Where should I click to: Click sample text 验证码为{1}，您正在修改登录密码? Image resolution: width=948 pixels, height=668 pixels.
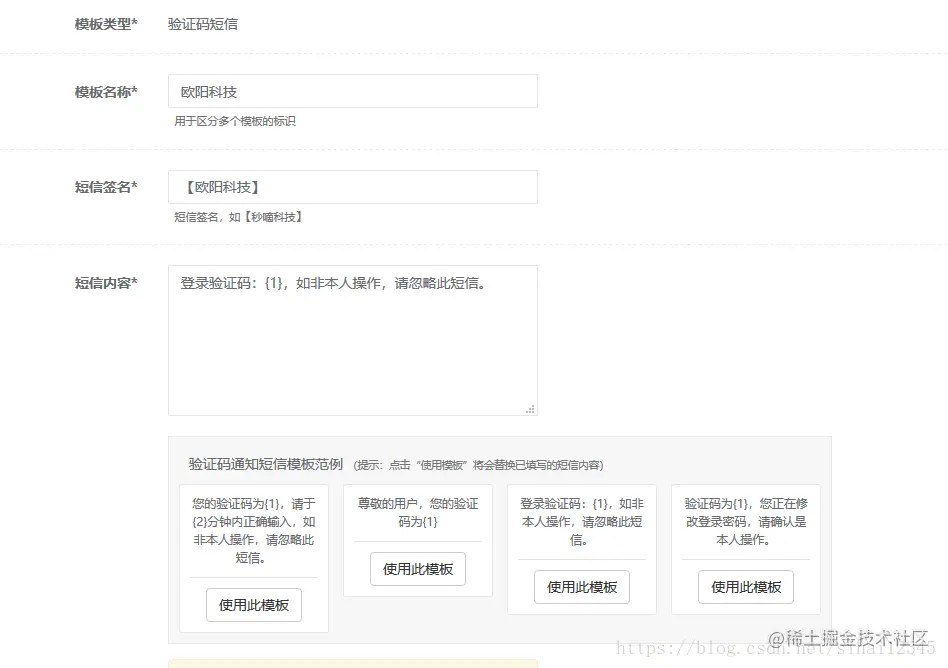coord(746,521)
